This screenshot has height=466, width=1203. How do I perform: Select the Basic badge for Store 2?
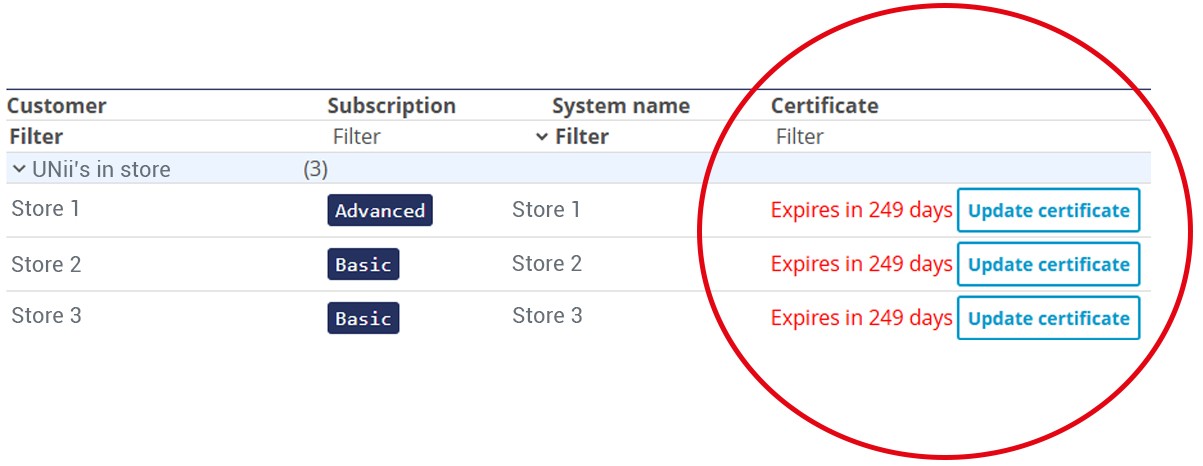[x=363, y=265]
